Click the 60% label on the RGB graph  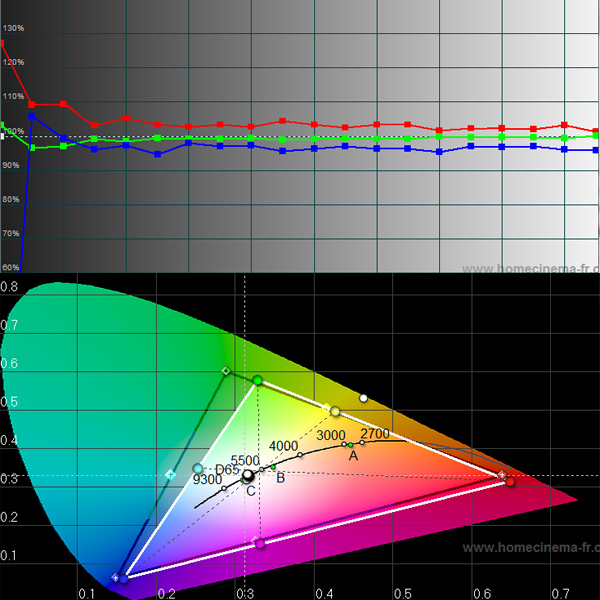(x=11, y=267)
